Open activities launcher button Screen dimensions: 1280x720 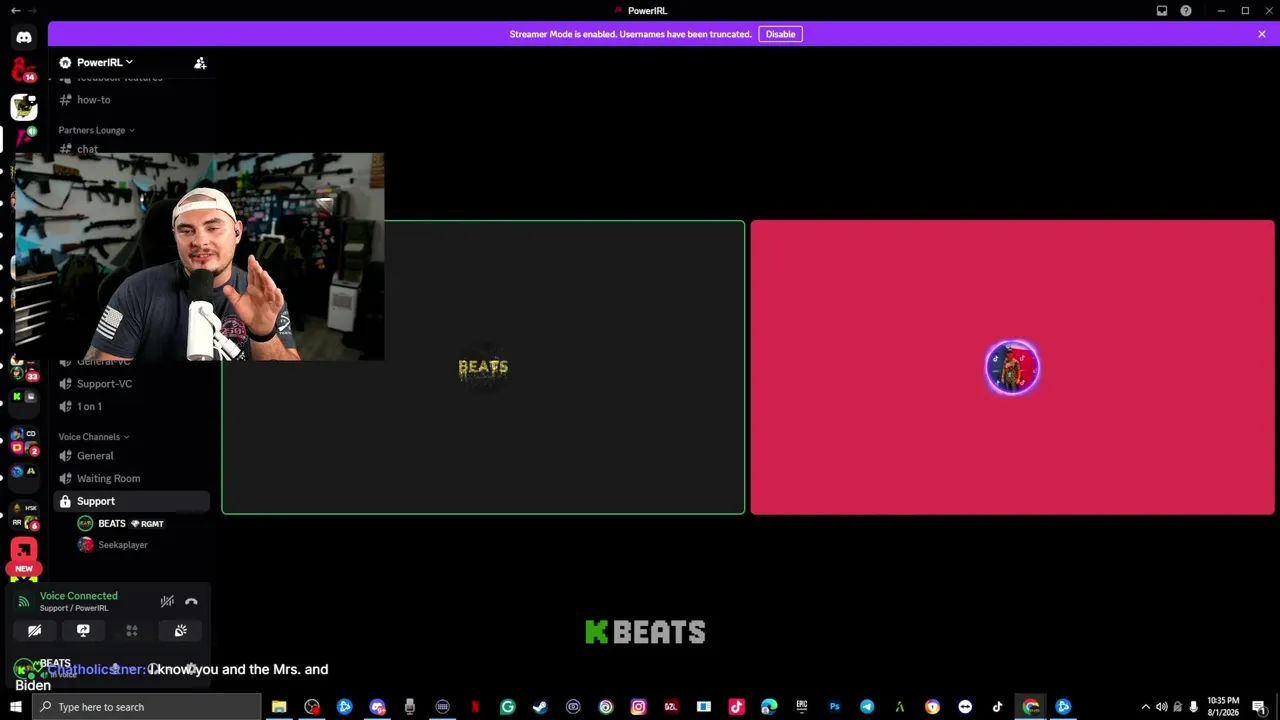[x=132, y=630]
